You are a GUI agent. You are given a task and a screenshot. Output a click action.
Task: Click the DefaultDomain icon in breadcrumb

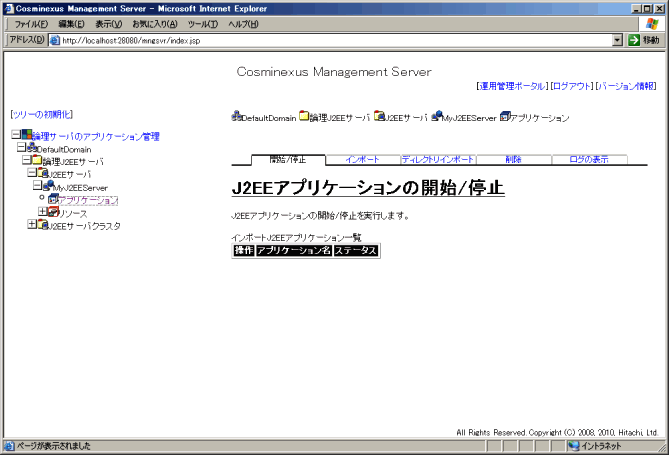pos(236,116)
